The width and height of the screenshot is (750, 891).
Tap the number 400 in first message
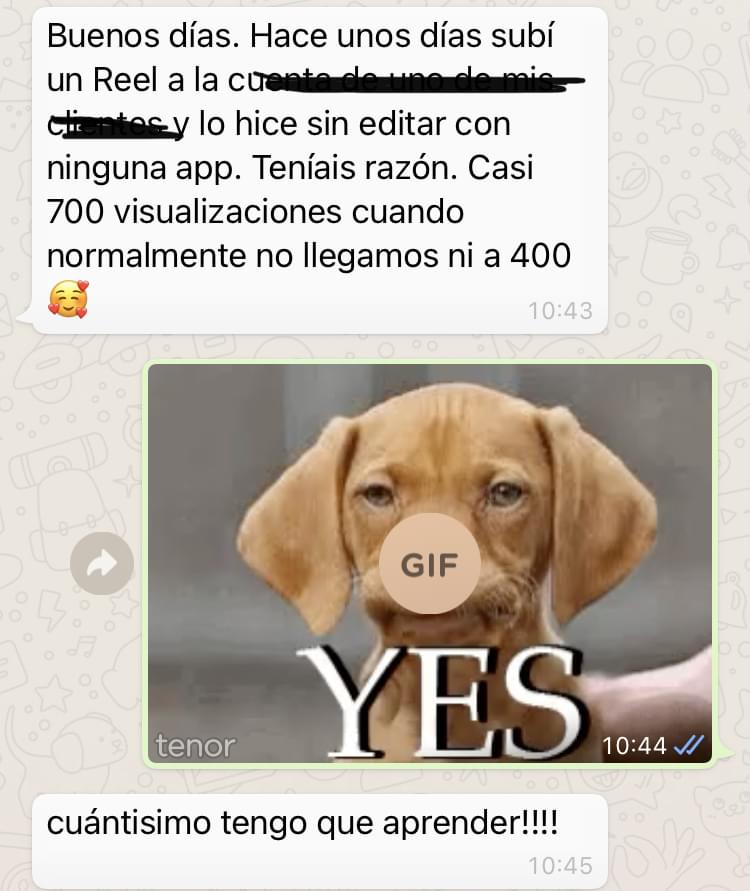click(540, 256)
